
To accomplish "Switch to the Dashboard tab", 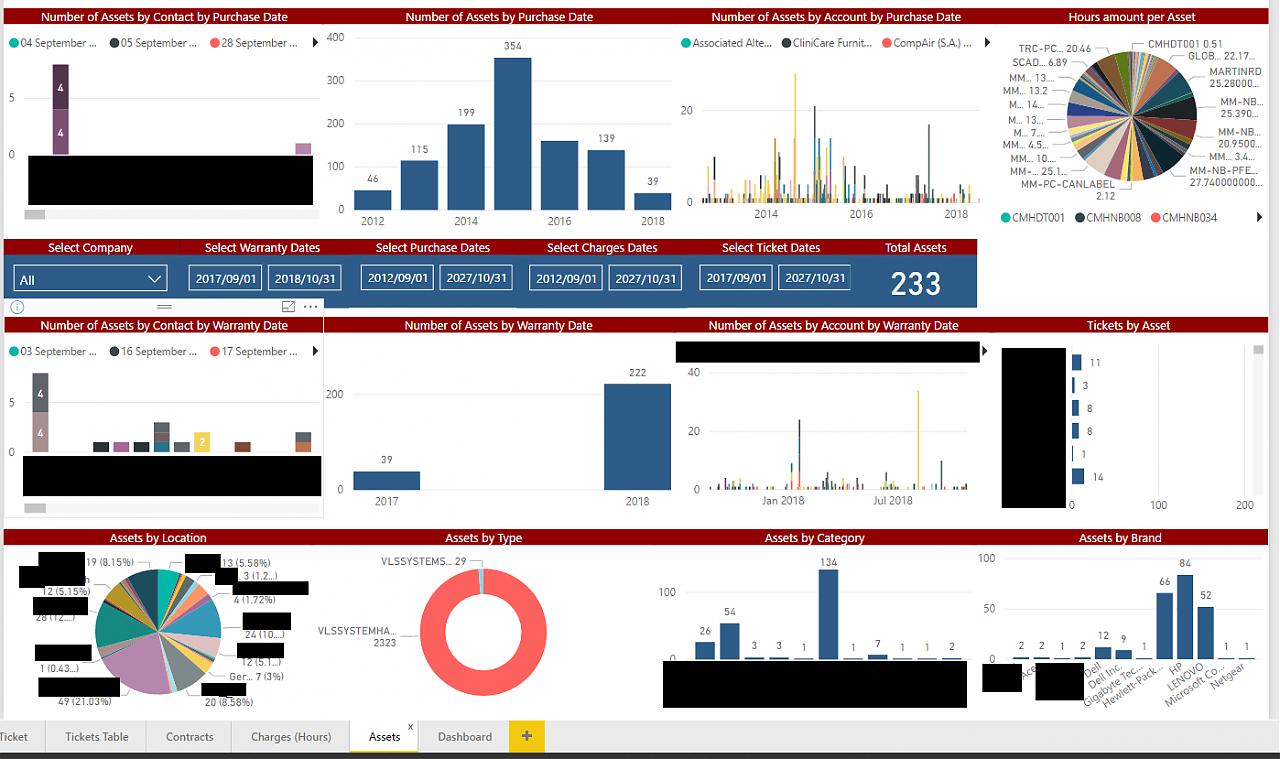I will (x=464, y=737).
